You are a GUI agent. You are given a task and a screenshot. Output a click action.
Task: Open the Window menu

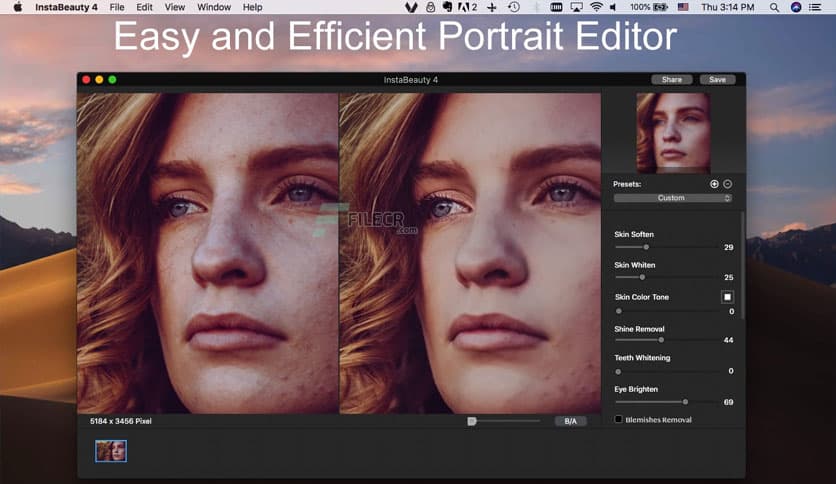tap(214, 7)
